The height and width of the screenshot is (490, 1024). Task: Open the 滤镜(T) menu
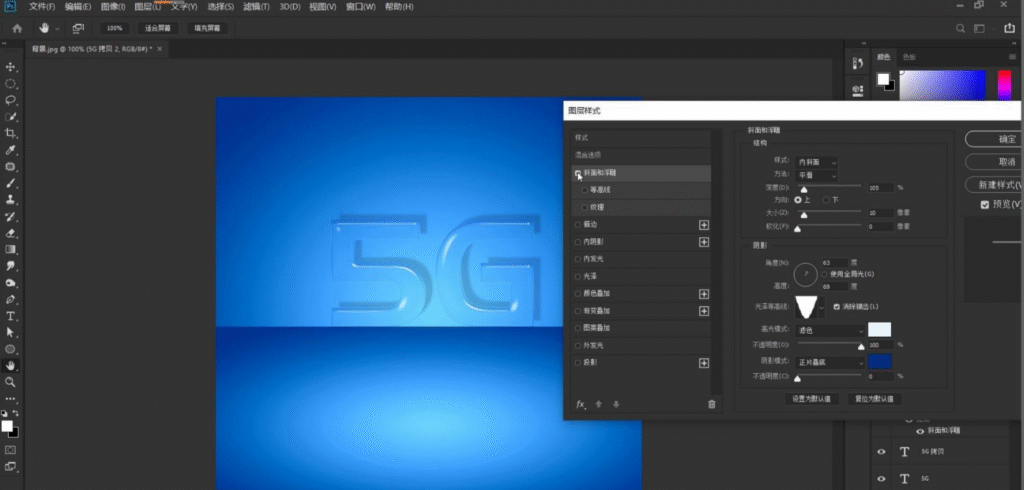click(256, 7)
